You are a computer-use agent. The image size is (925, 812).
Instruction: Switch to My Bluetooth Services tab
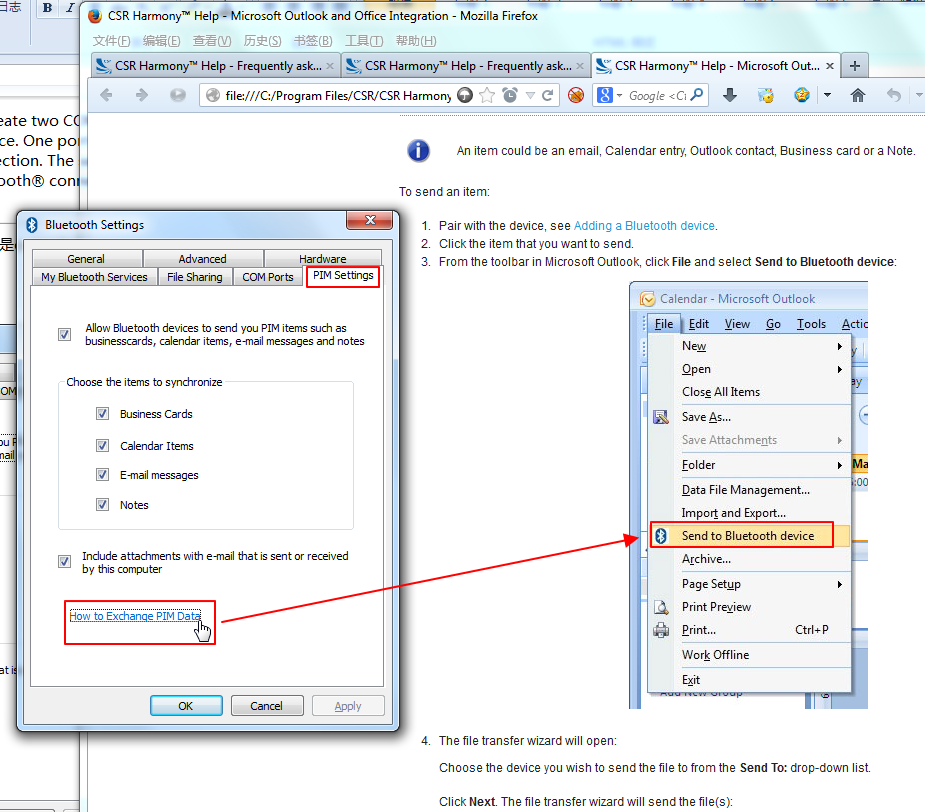(x=94, y=277)
